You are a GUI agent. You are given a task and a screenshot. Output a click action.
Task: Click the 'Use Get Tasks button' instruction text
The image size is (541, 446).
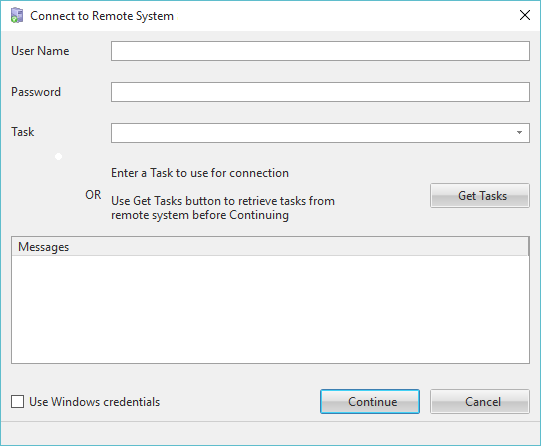(x=223, y=208)
